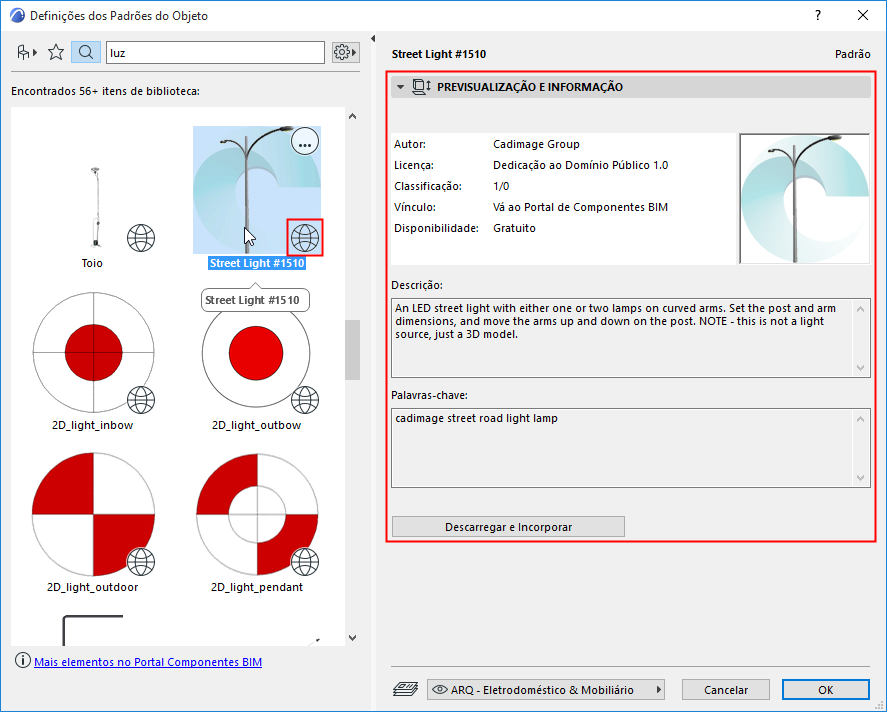This screenshot has width=887, height=712.
Task: Click the ARCHICAD icon in title bar
Action: (x=18, y=16)
